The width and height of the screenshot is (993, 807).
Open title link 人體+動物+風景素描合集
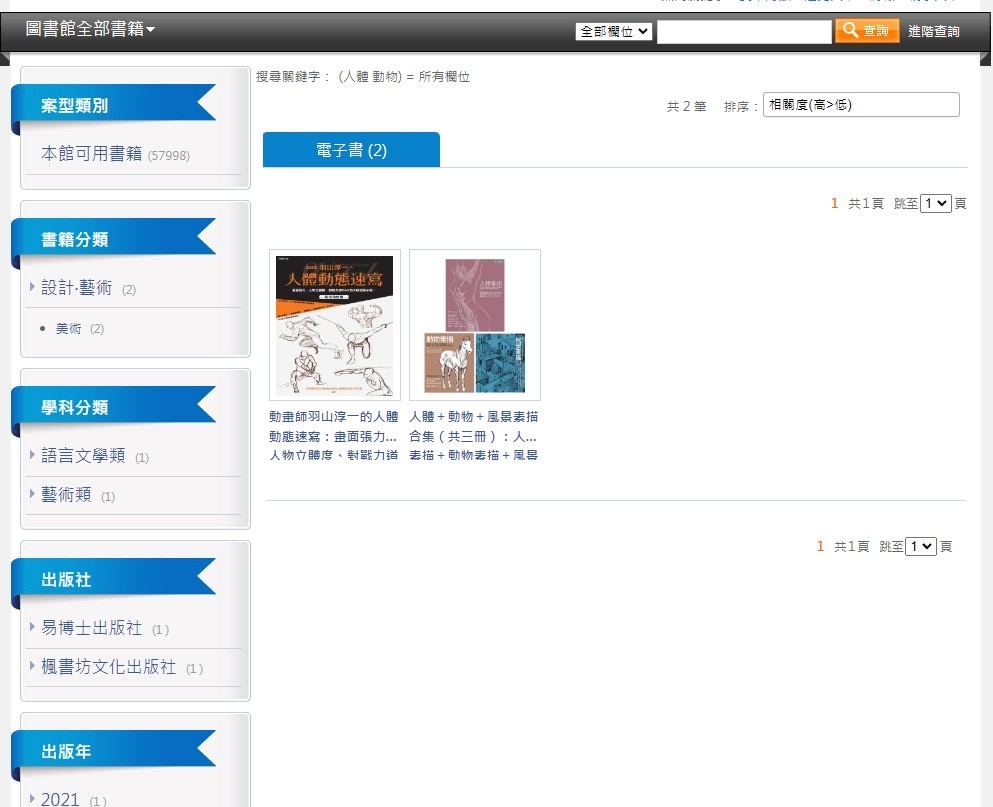[474, 426]
